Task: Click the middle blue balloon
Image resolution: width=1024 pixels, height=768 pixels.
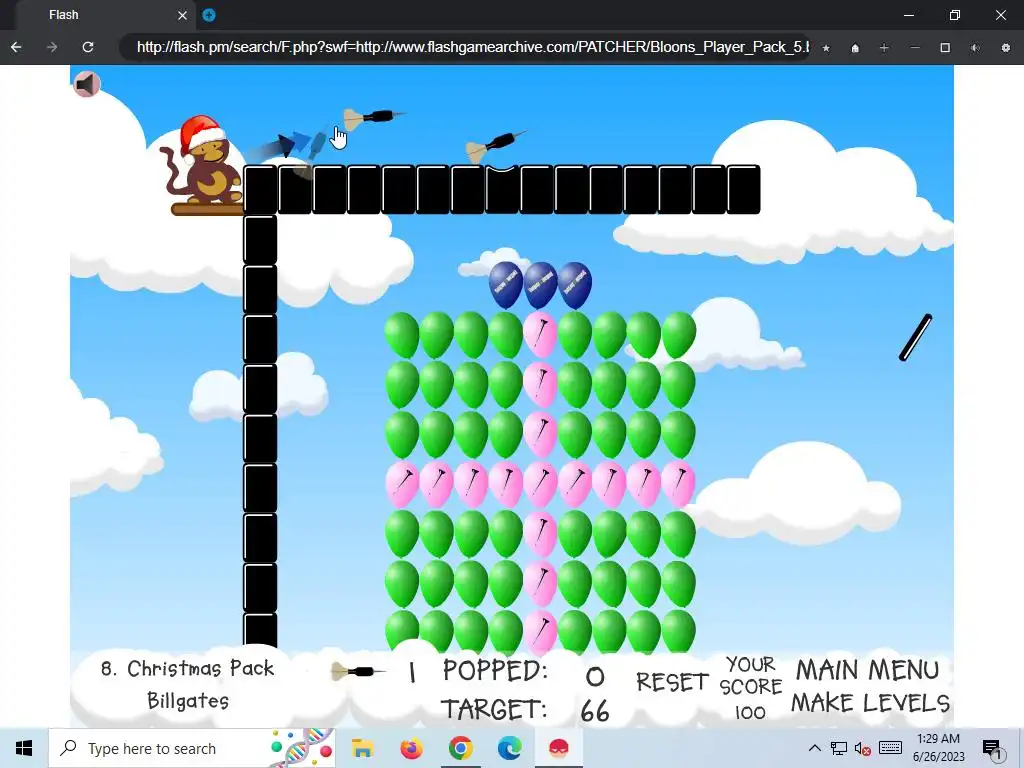Action: [x=540, y=285]
